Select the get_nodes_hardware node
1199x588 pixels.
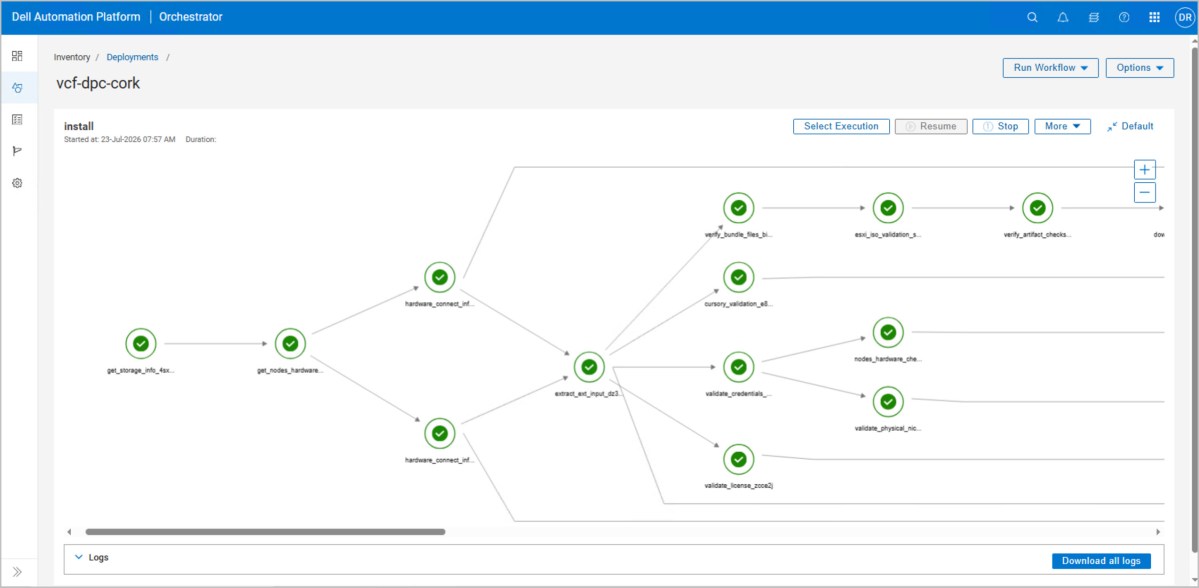[x=290, y=344]
